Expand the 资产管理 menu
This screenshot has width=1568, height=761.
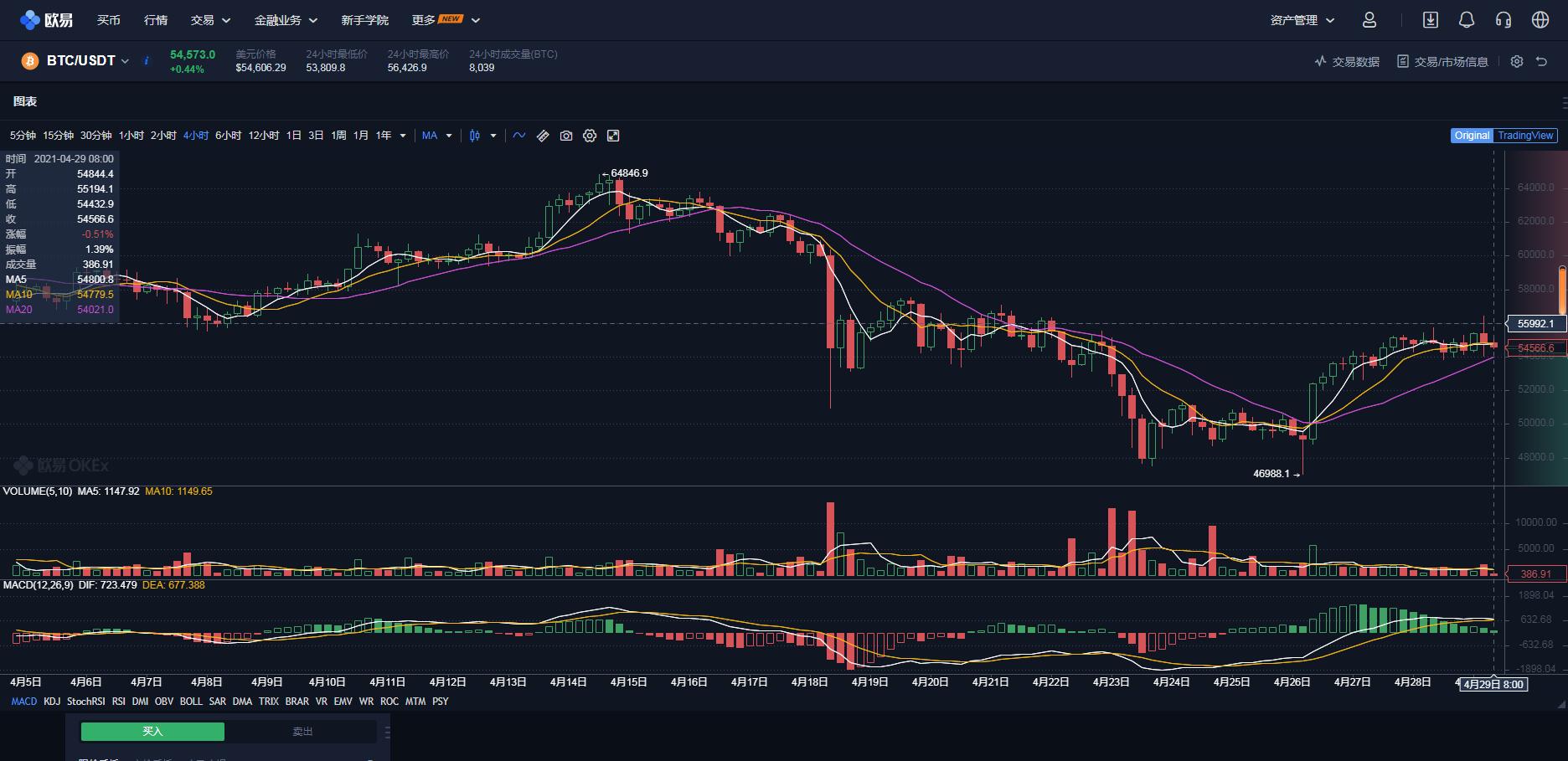coord(1302,20)
